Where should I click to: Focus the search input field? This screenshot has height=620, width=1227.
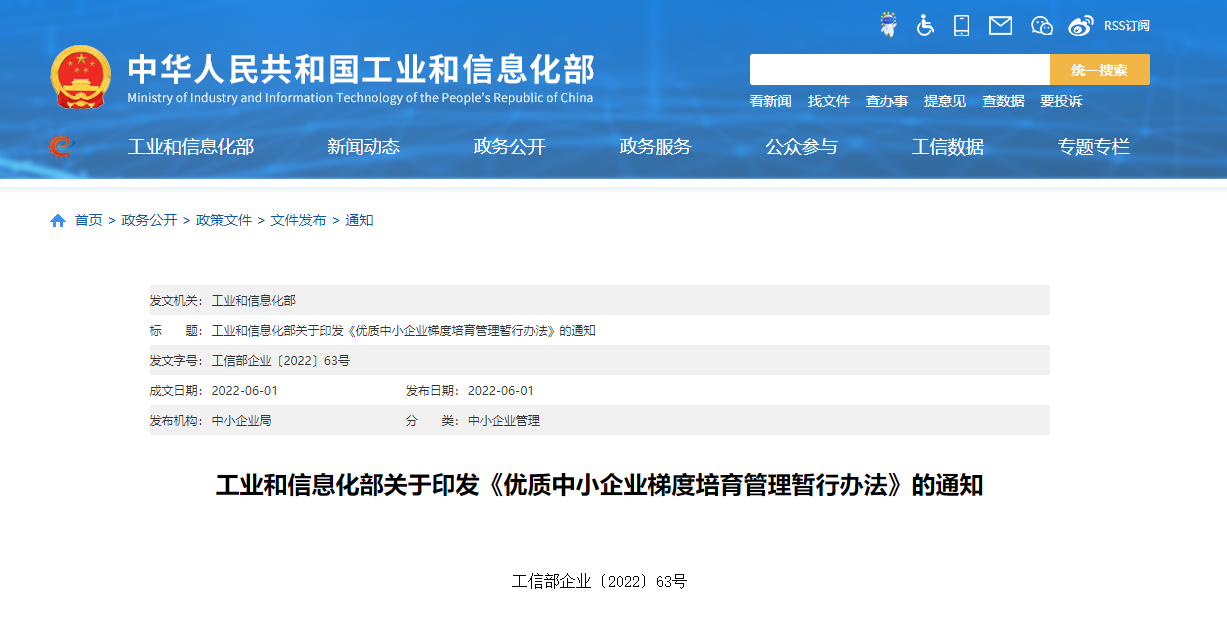point(899,70)
